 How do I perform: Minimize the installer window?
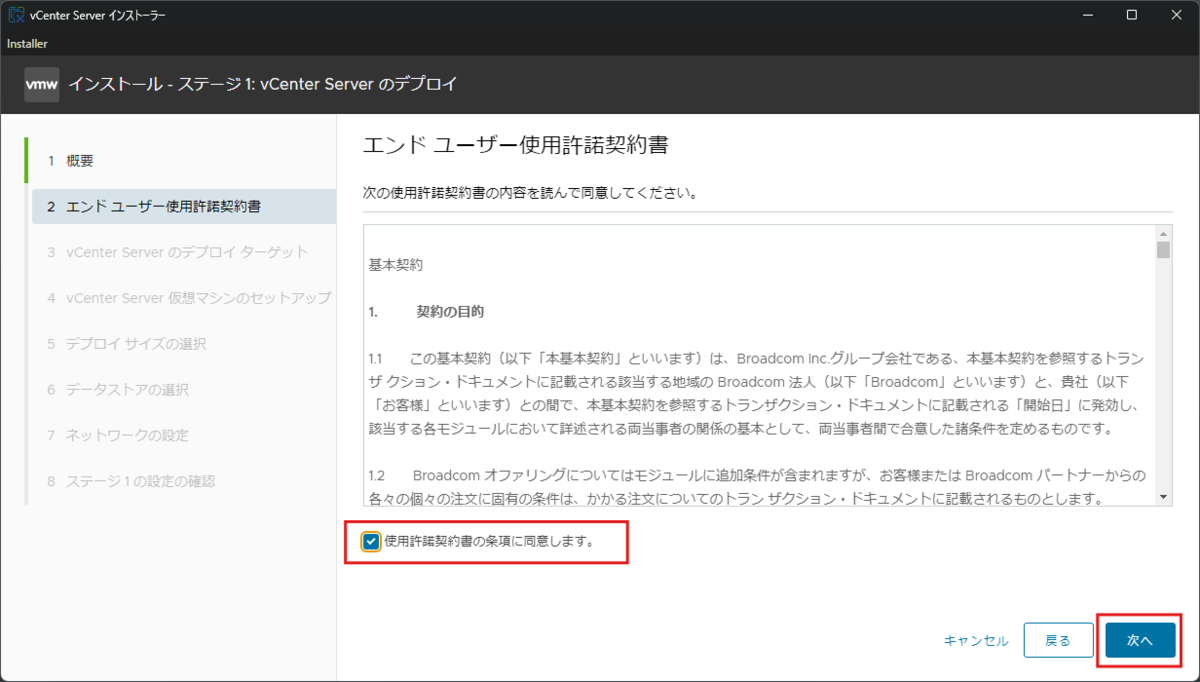(x=1086, y=15)
